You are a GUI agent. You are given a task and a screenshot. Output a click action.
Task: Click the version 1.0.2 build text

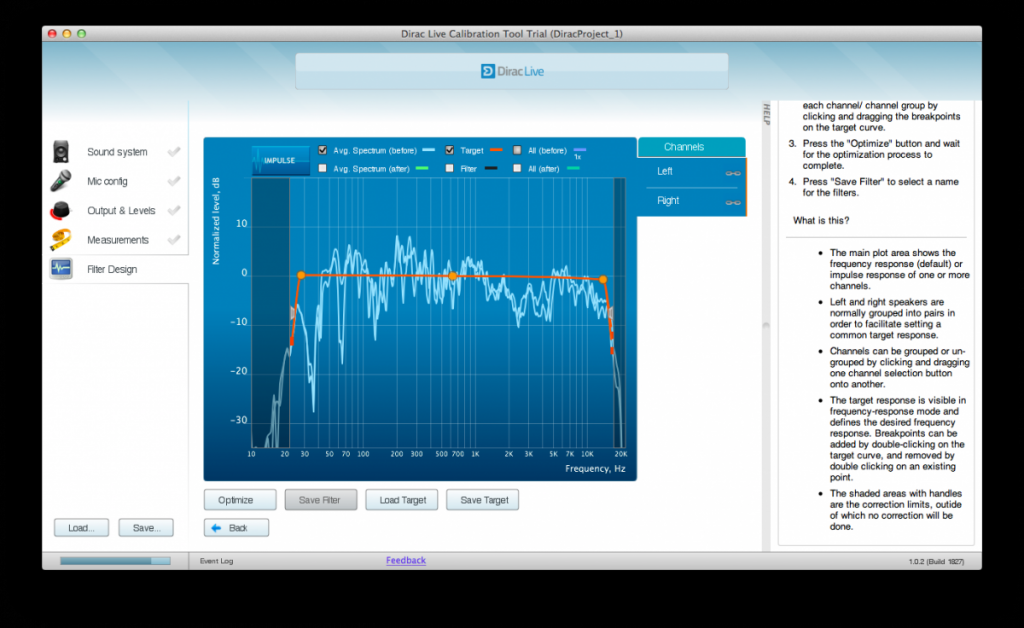pyautogui.click(x=936, y=561)
